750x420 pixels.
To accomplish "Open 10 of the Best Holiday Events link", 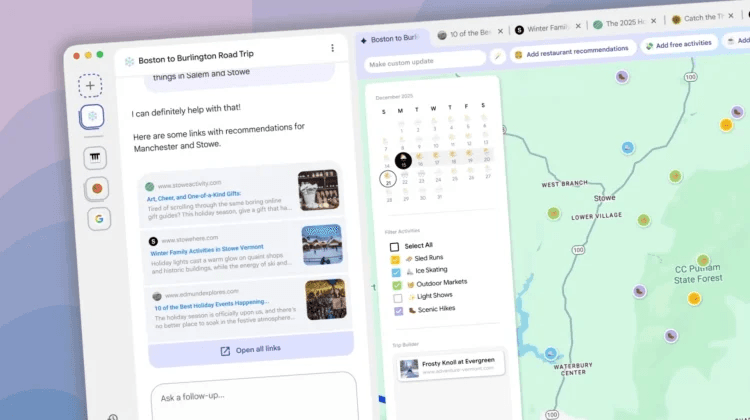I will [211, 304].
